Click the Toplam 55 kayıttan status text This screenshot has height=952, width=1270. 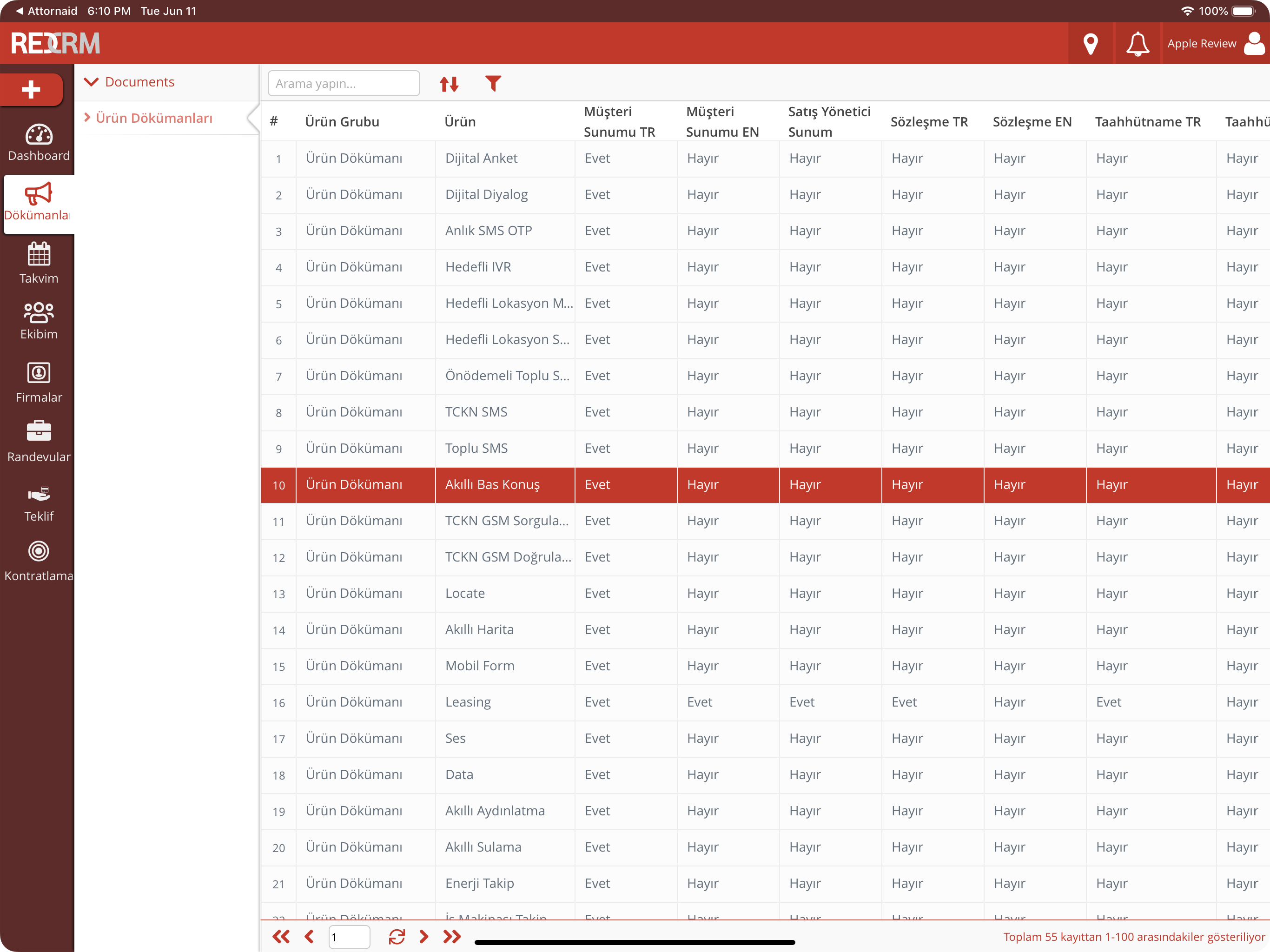pos(1134,937)
